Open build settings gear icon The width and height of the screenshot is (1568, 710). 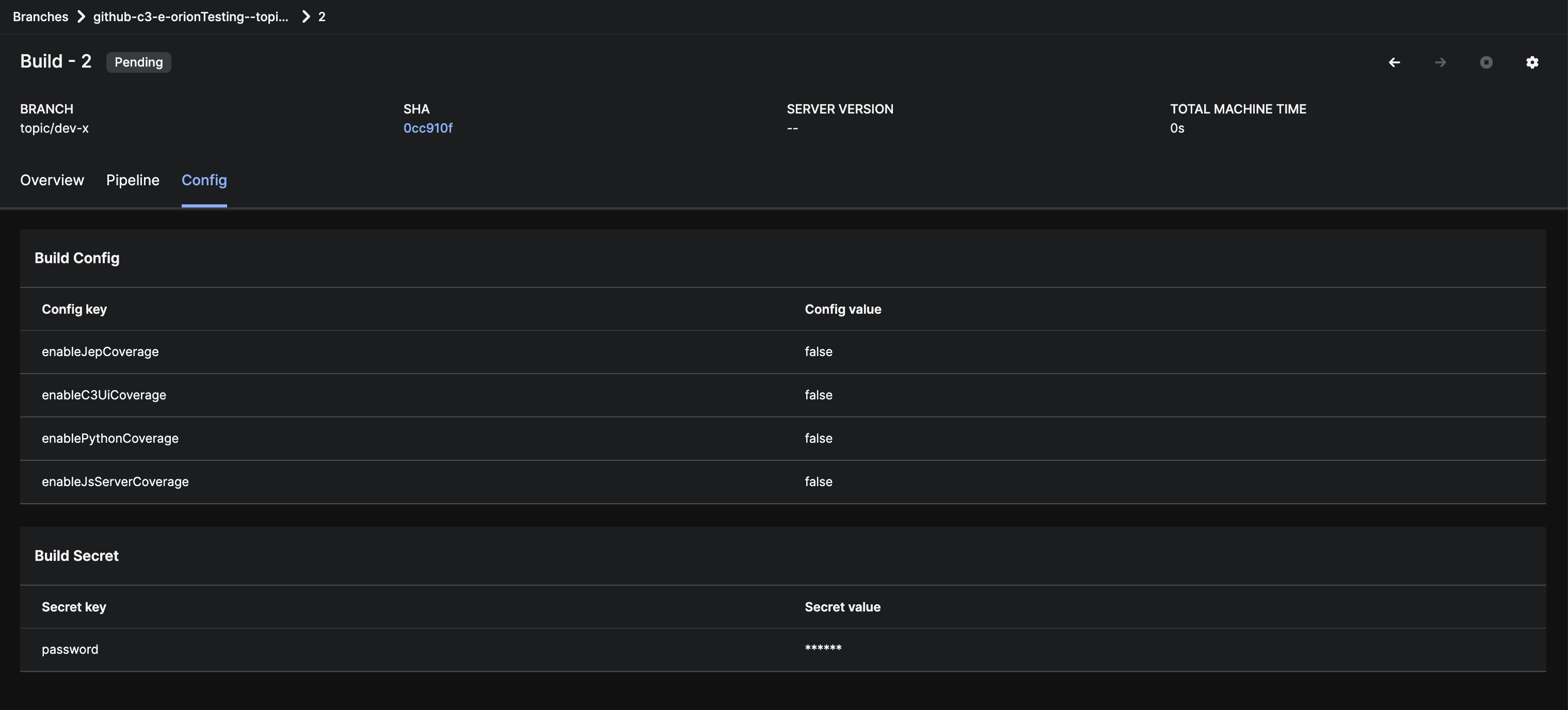(1532, 62)
